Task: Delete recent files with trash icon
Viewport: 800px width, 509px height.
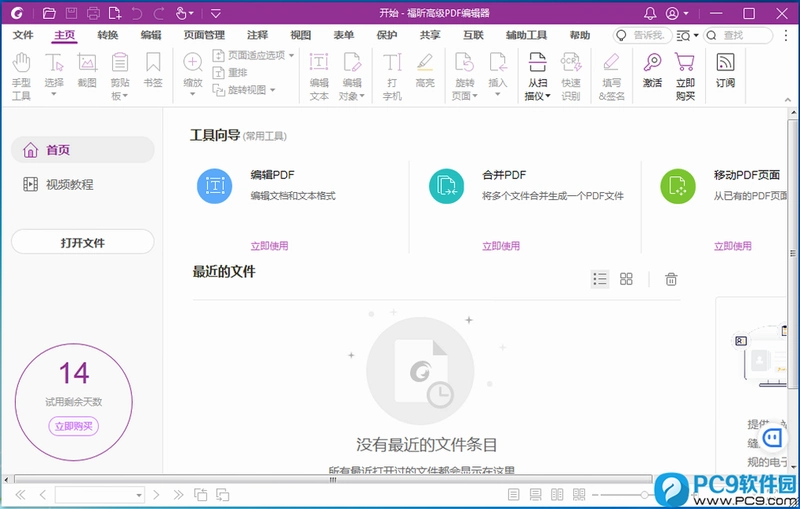Action: tap(671, 279)
